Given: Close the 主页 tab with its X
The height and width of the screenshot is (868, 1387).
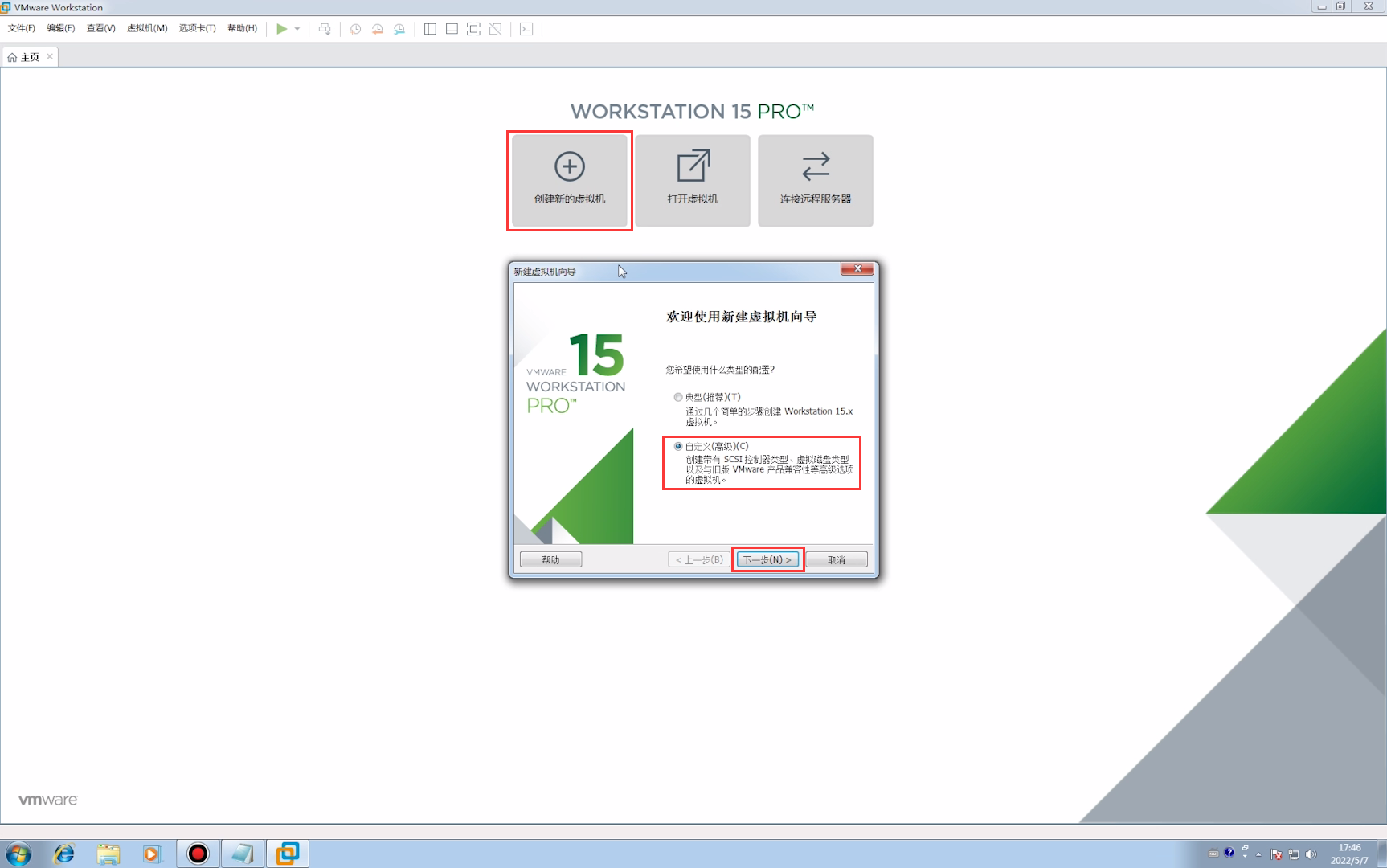Looking at the screenshot, I should [x=50, y=56].
